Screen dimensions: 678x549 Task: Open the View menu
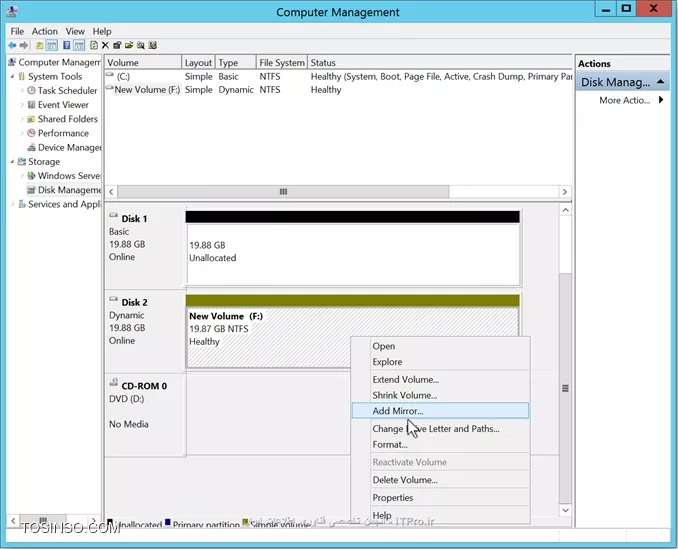click(75, 32)
